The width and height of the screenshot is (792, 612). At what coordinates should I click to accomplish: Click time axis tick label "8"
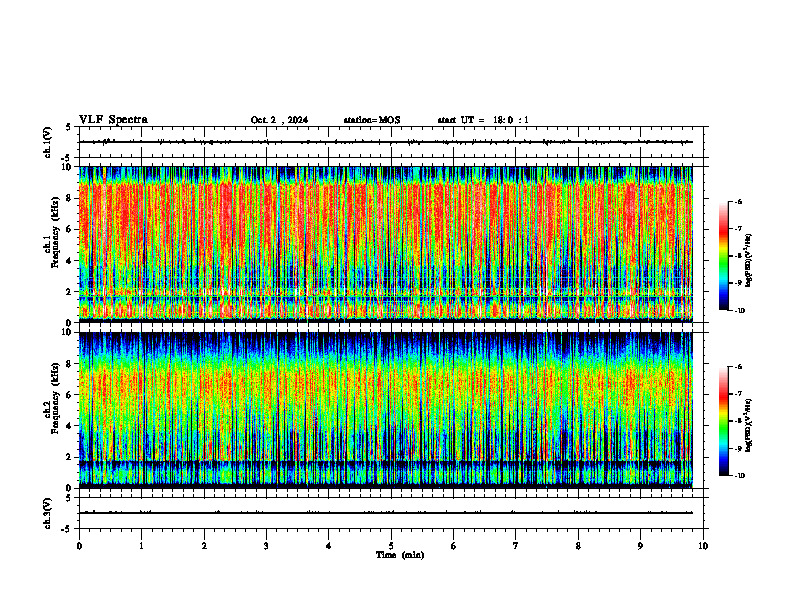[578, 546]
